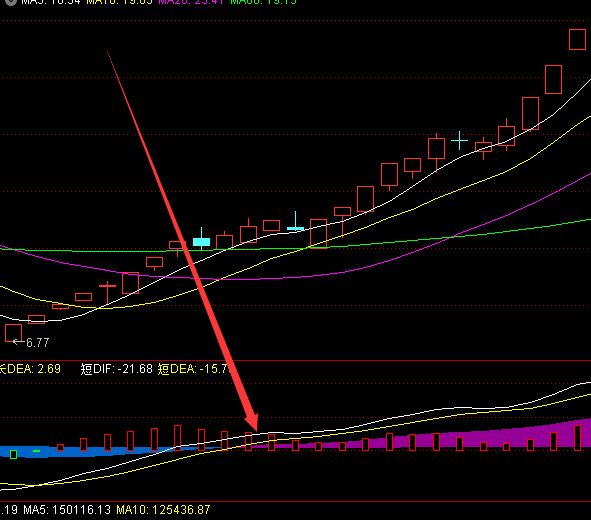Click the red arrowhead tip above MACD
This screenshot has height=520, width=591.
tap(256, 428)
